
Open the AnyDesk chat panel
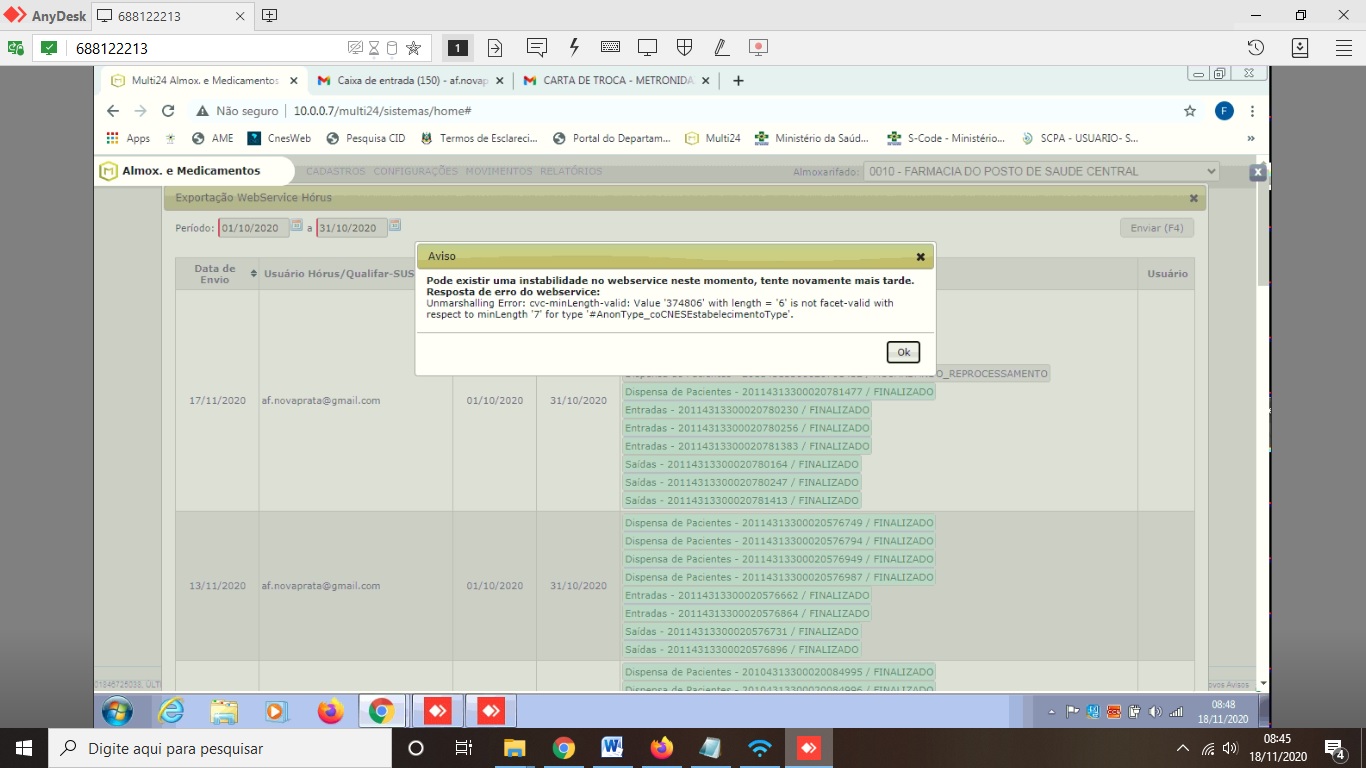coord(539,47)
